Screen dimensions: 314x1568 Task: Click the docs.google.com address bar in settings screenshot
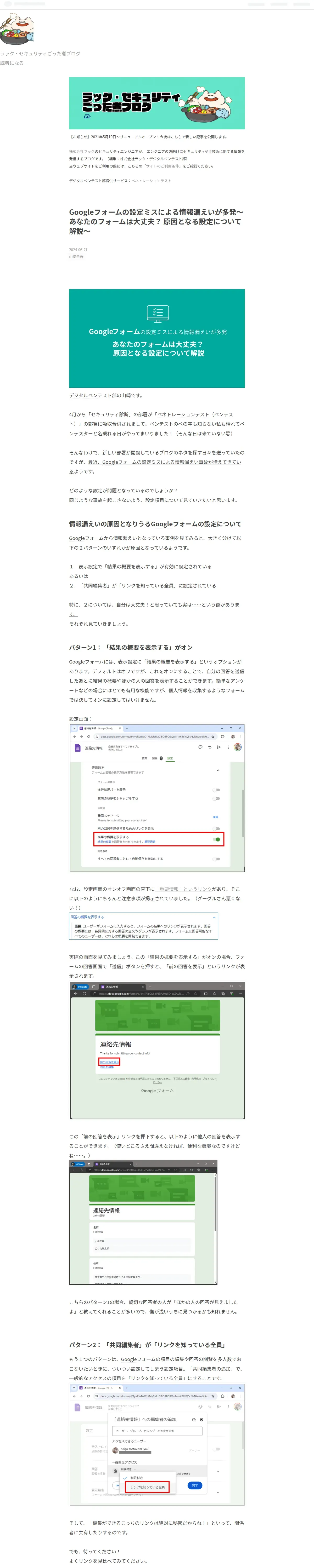(155, 736)
